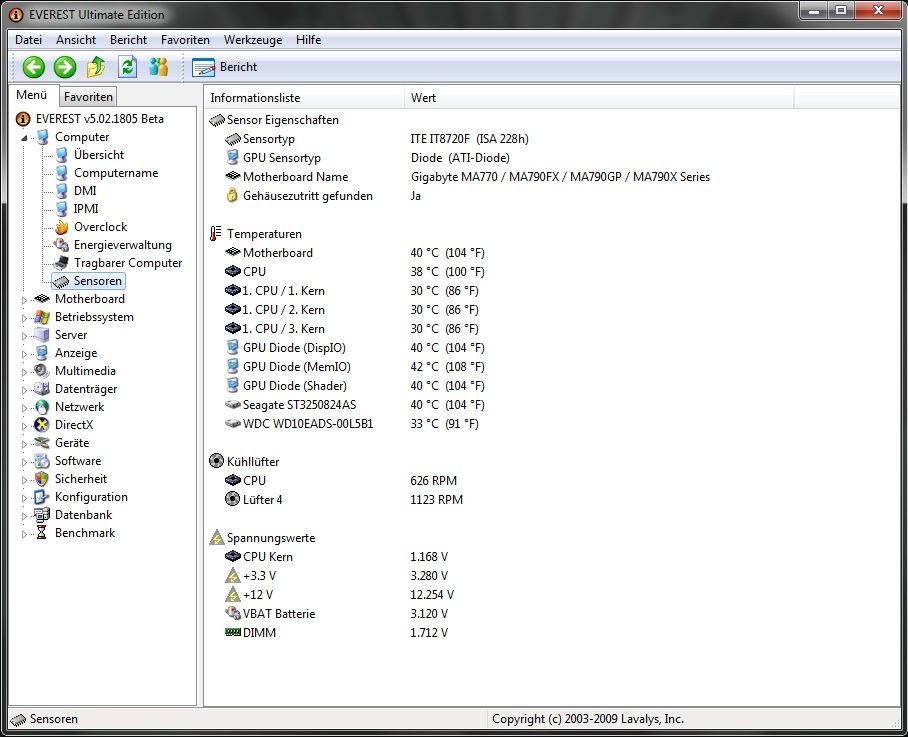Click the fan icon beside Kühllüfter
908x737 pixels.
[217, 461]
